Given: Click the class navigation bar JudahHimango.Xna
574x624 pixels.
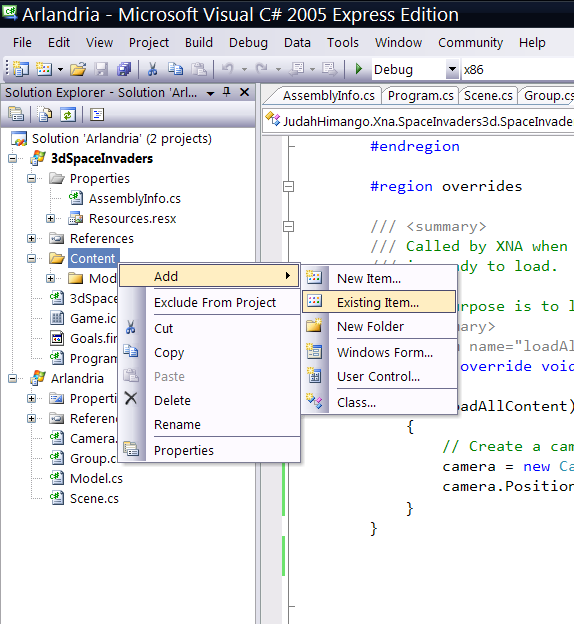Looking at the screenshot, I should point(420,121).
